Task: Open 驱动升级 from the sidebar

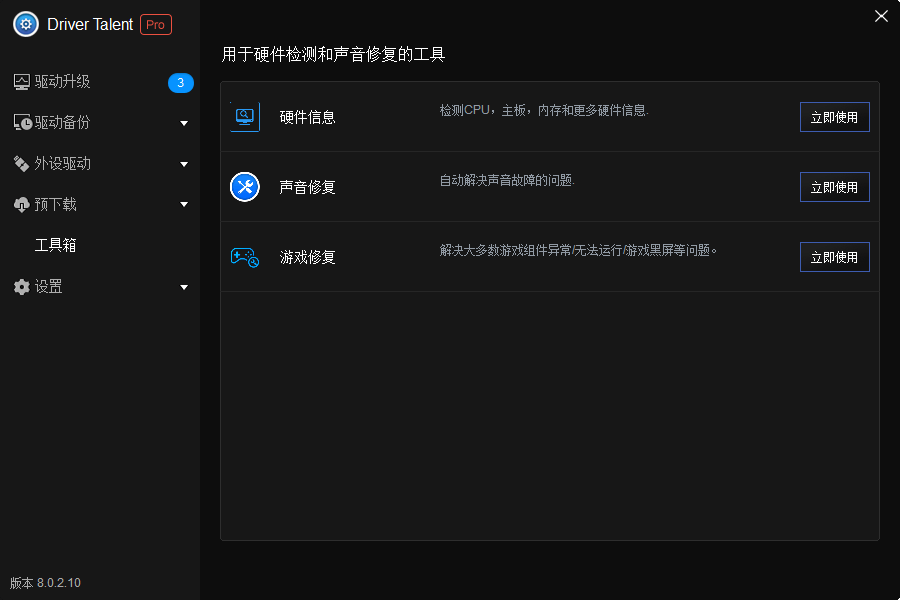Action: pyautogui.click(x=60, y=82)
